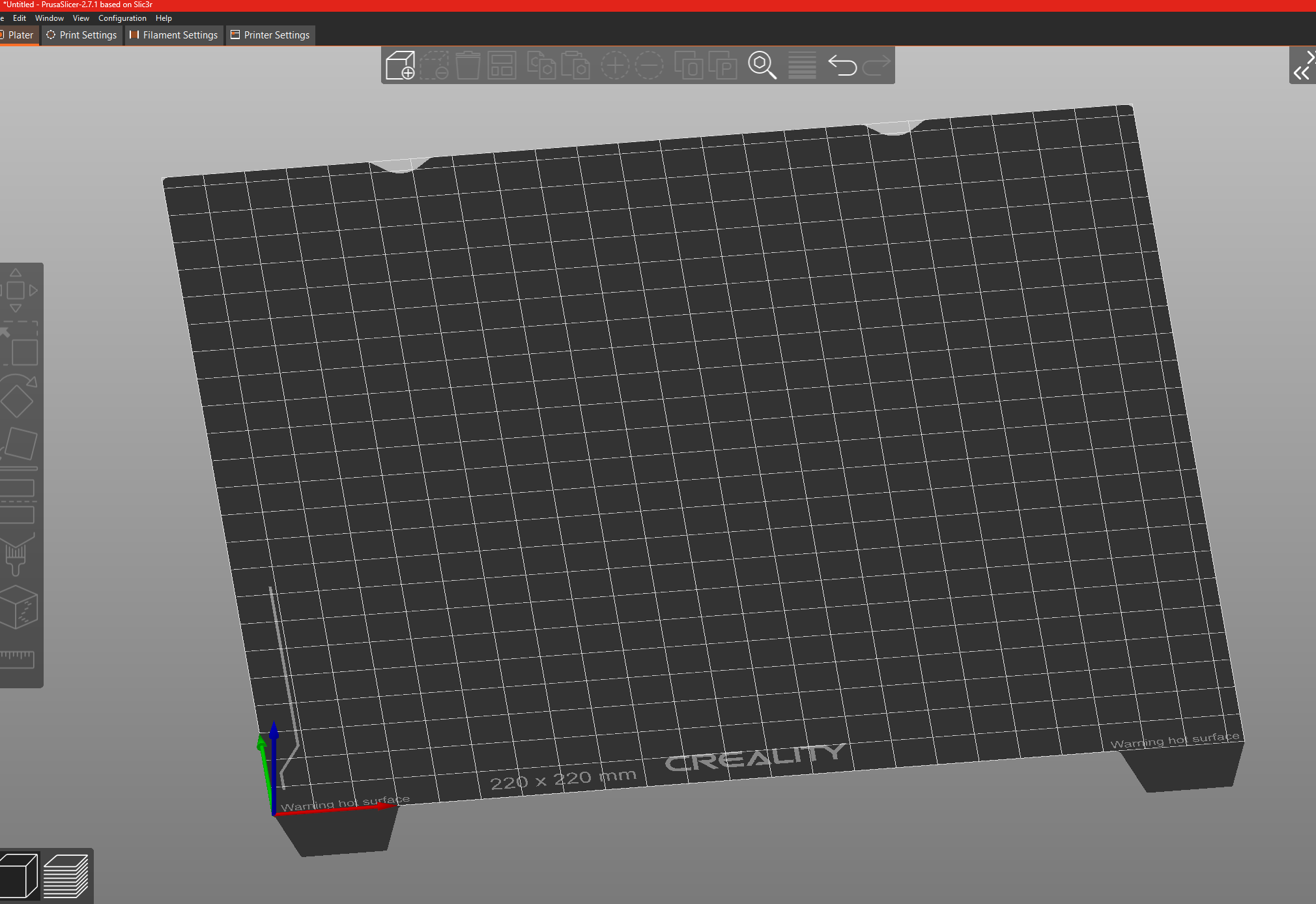1316x904 pixels.
Task: Select the Cut tool
Action: tap(18, 501)
